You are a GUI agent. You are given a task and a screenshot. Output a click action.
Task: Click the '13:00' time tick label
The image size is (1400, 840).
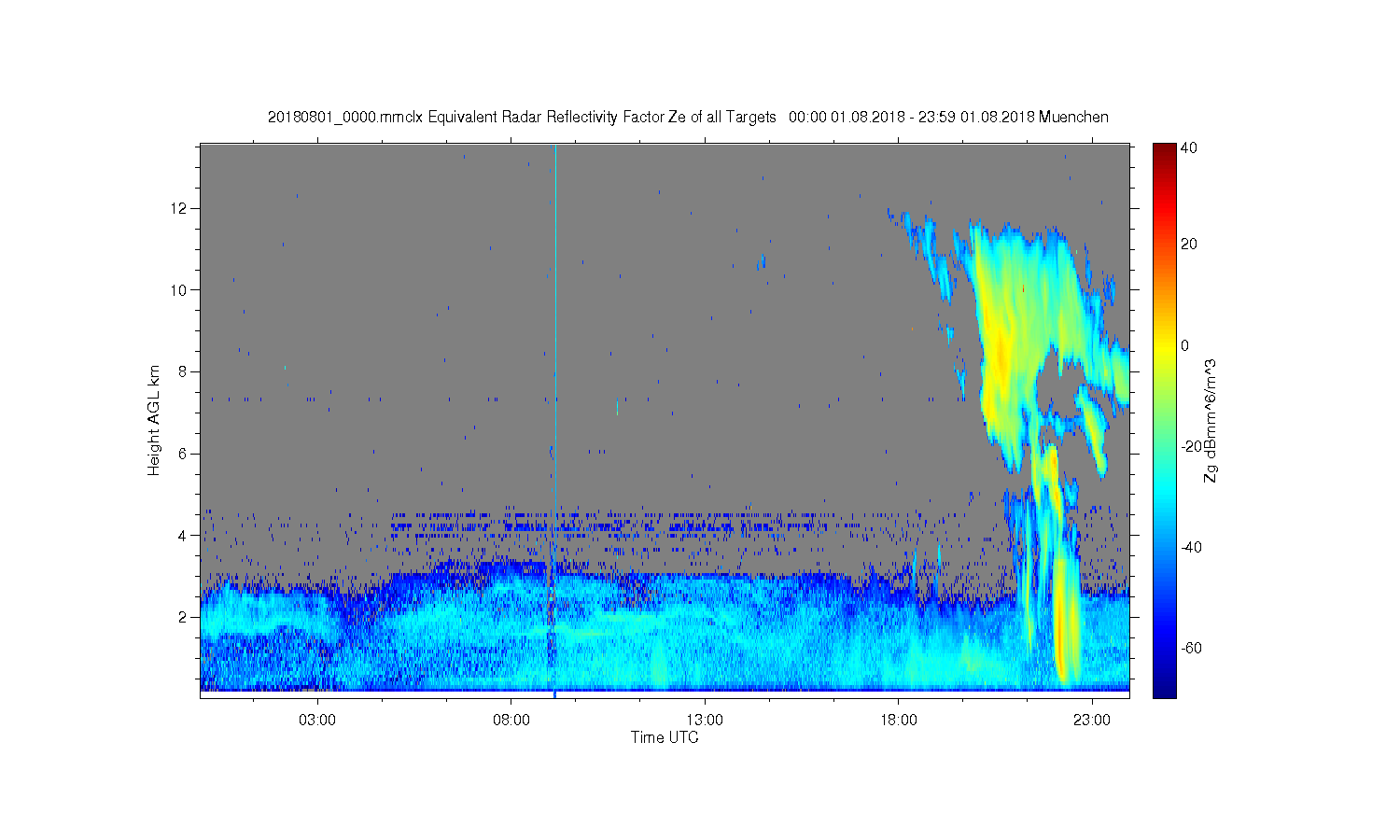[x=705, y=721]
